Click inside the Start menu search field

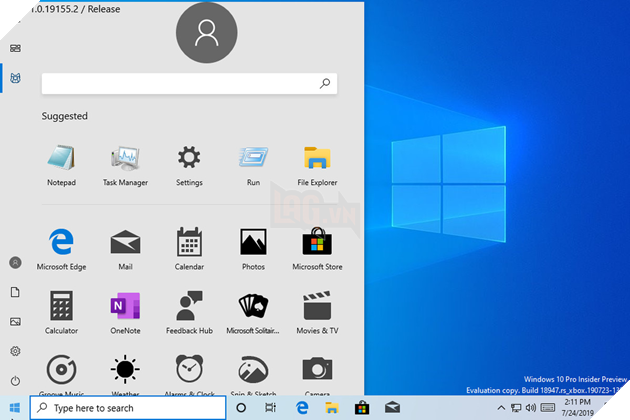point(189,84)
